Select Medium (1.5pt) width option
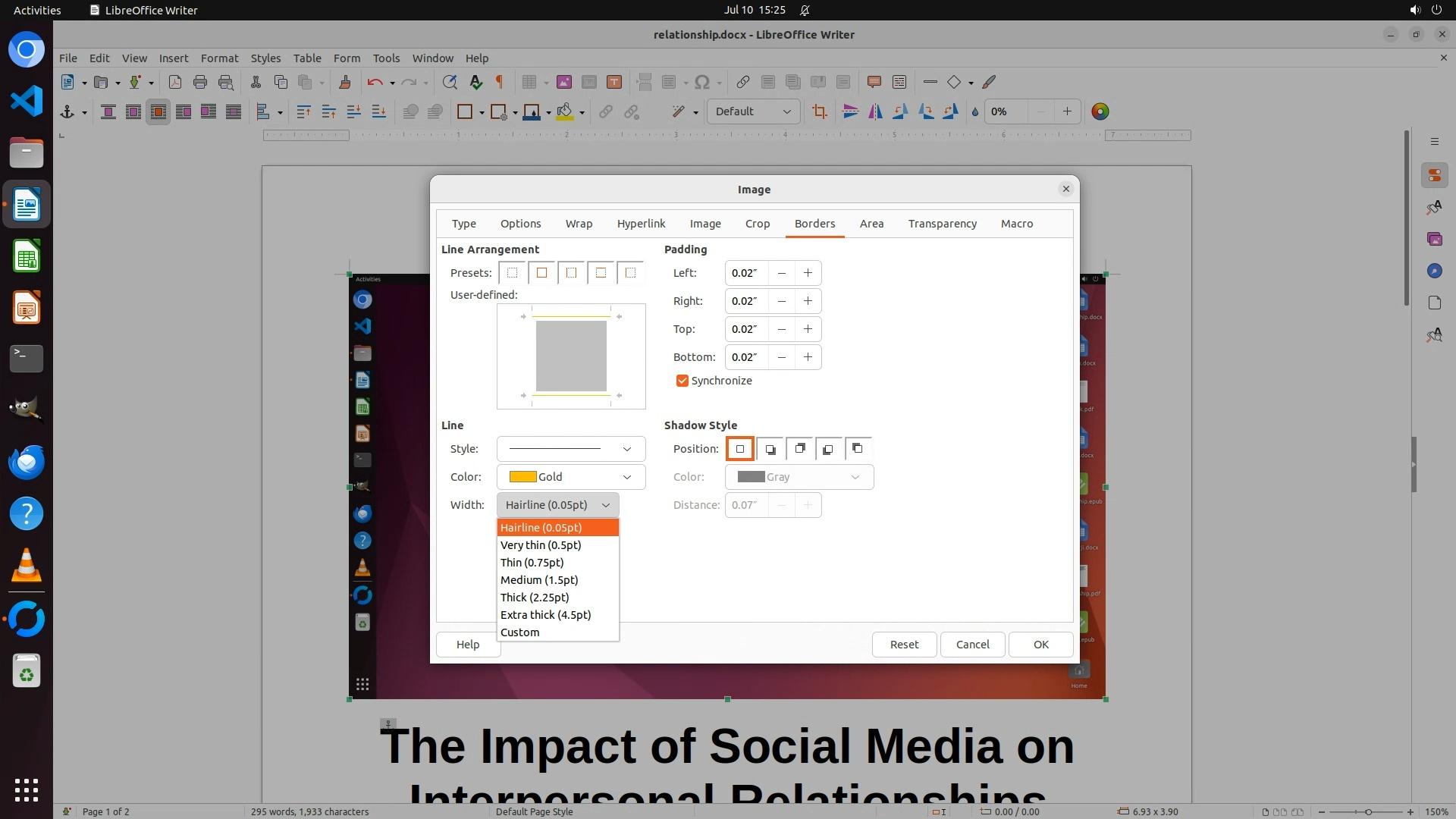This screenshot has width=1456, height=819. [x=539, y=580]
